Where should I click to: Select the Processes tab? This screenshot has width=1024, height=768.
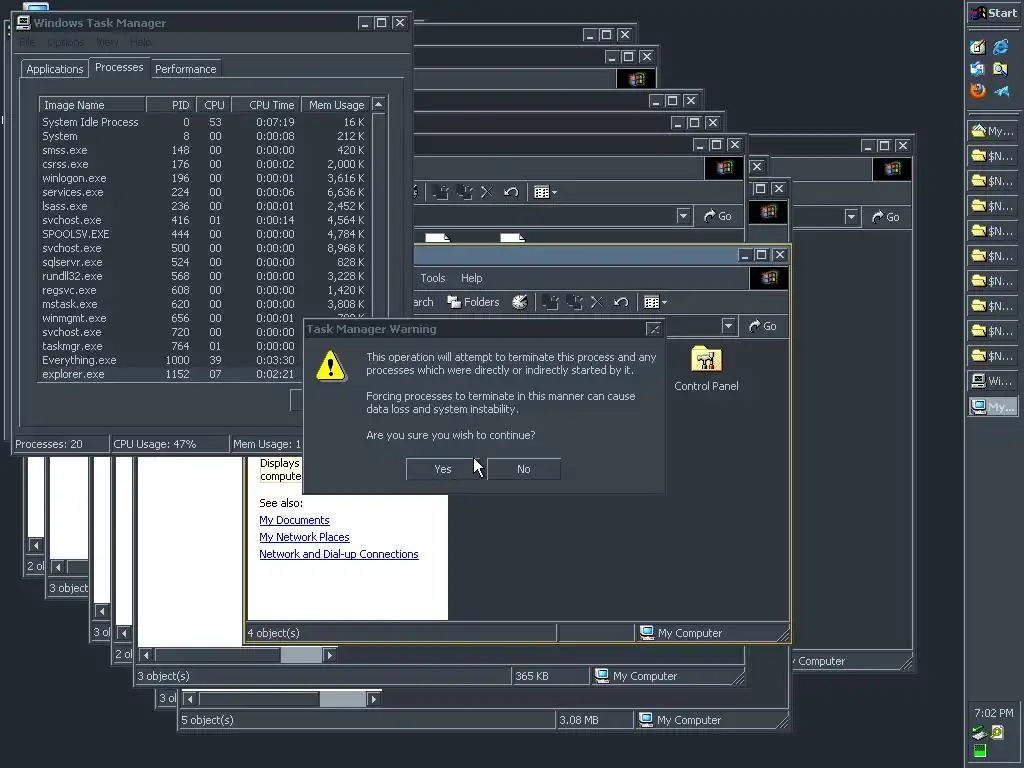[119, 67]
